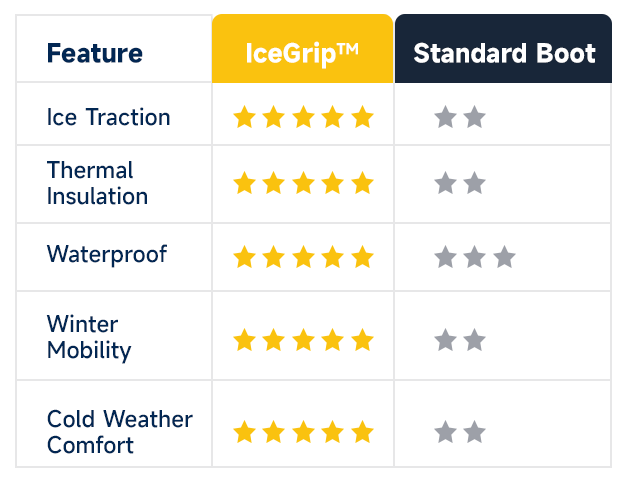Click the Standard Boot column header
Screen dimensions: 628x481
503,48
